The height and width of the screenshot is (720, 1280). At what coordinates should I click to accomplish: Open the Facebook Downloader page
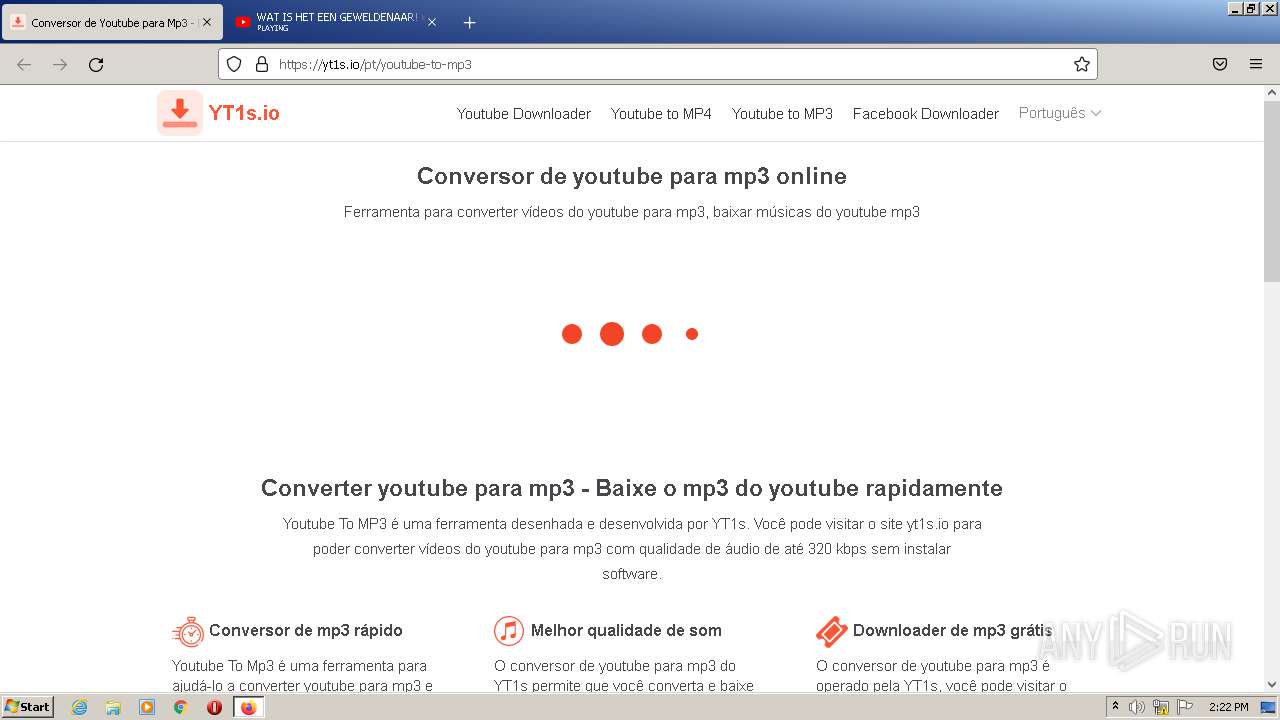[x=926, y=114]
